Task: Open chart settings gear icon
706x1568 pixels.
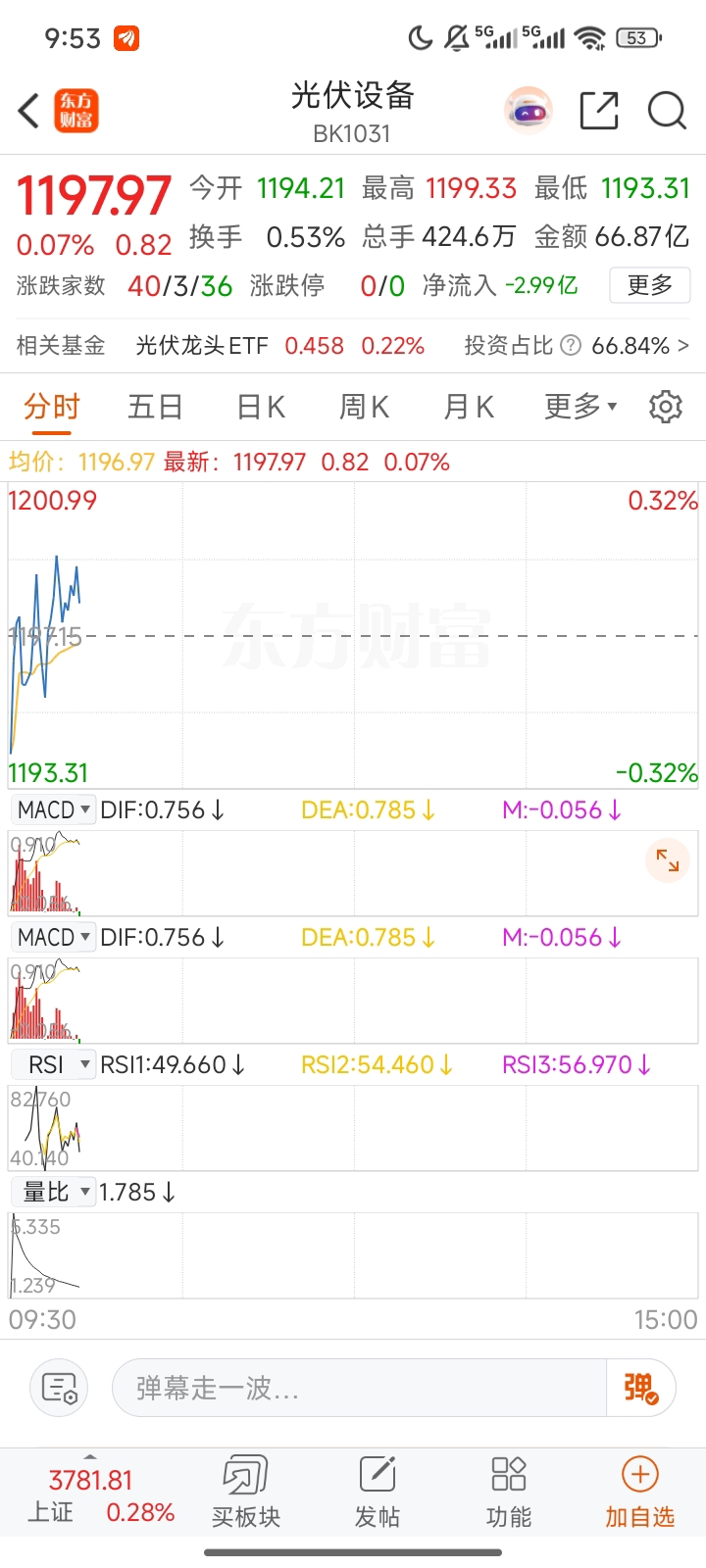Action: [666, 407]
